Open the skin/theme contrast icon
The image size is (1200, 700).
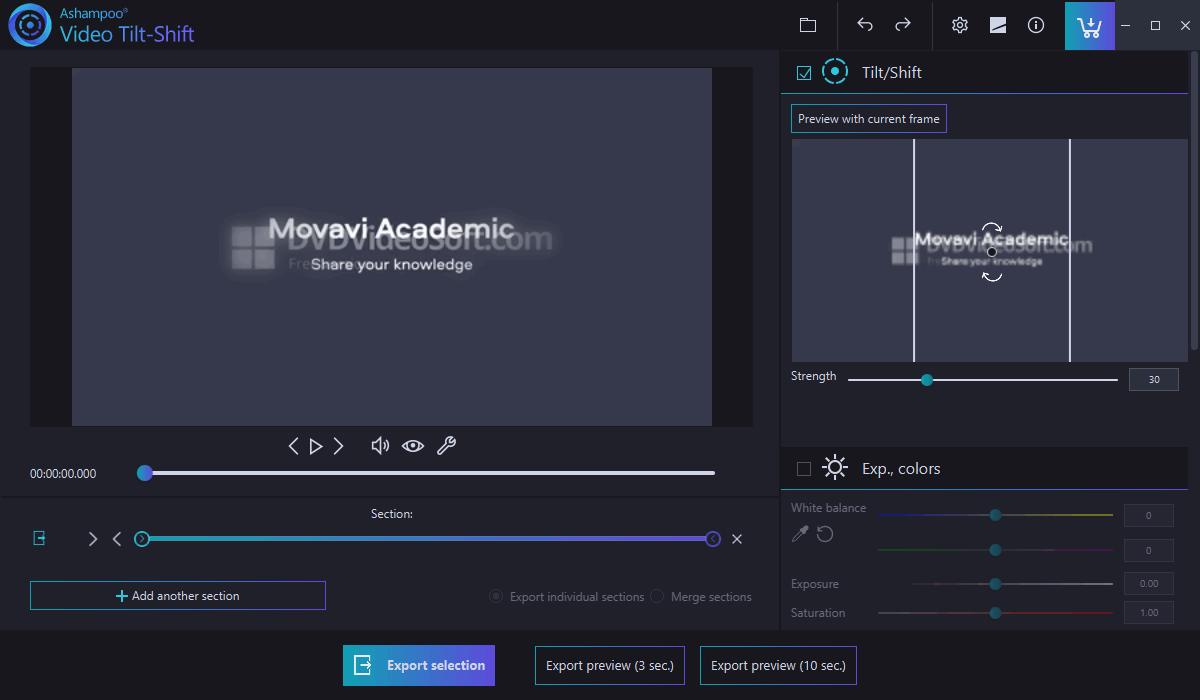[x=998, y=25]
